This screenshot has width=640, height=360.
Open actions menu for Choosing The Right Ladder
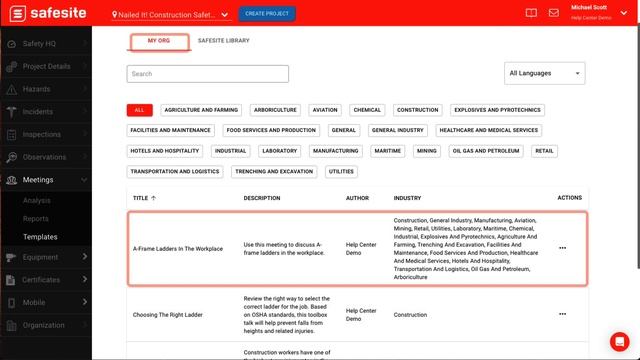pyautogui.click(x=562, y=314)
